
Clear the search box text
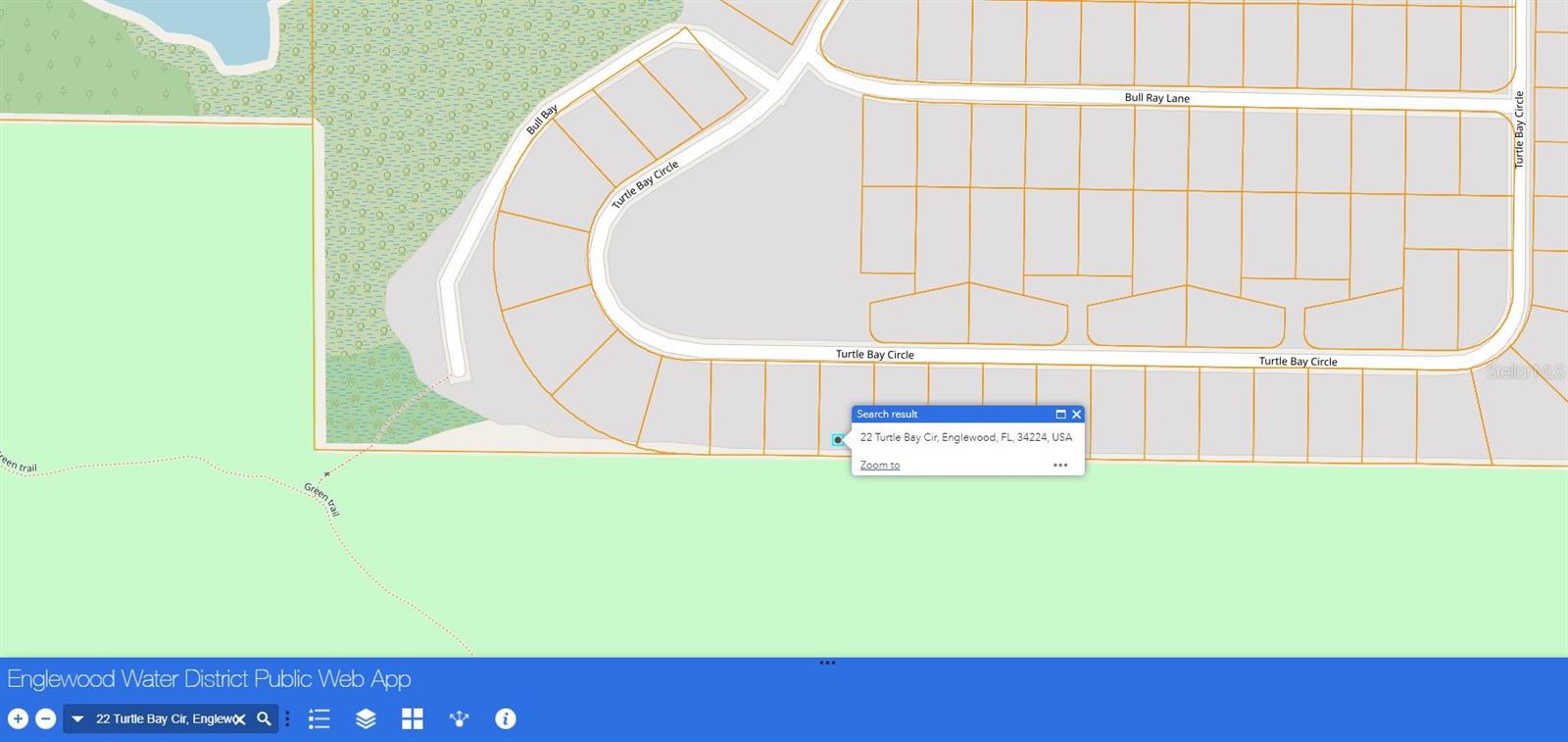240,719
